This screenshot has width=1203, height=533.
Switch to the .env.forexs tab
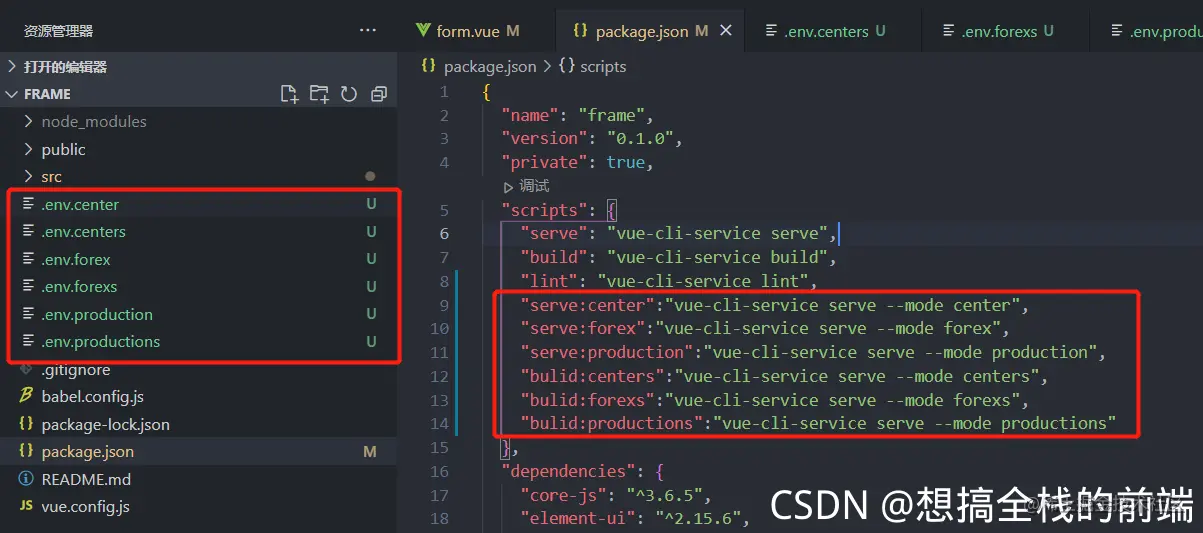[999, 31]
